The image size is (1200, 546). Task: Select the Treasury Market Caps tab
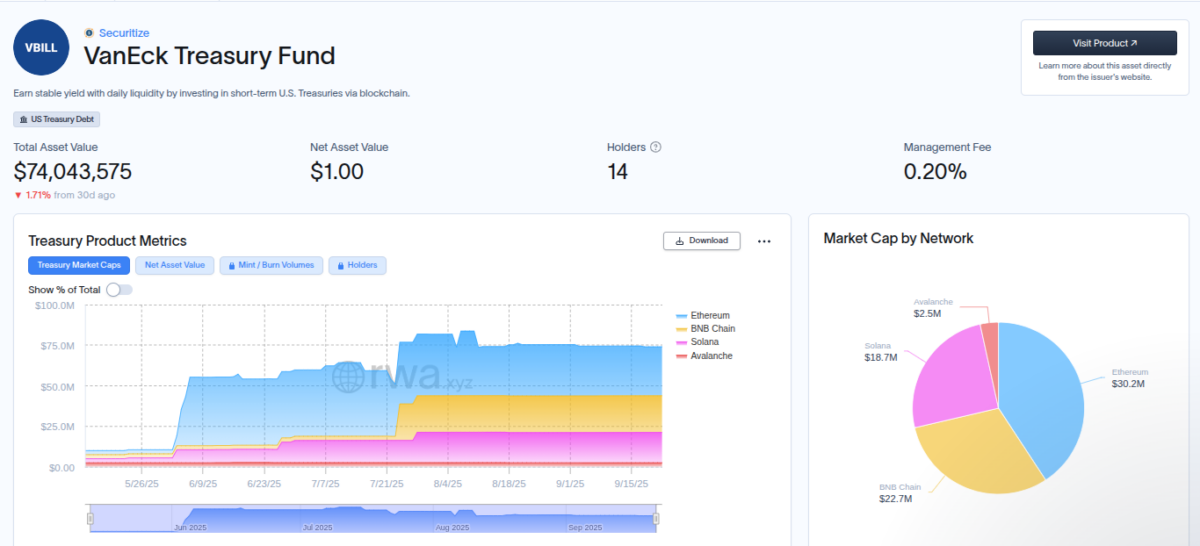(x=79, y=266)
